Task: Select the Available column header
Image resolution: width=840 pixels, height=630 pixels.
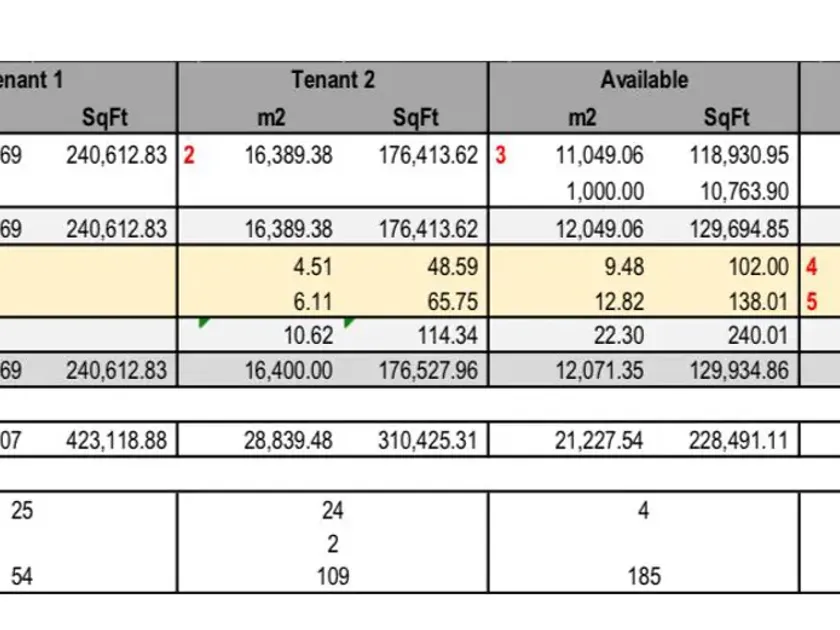Action: point(644,80)
